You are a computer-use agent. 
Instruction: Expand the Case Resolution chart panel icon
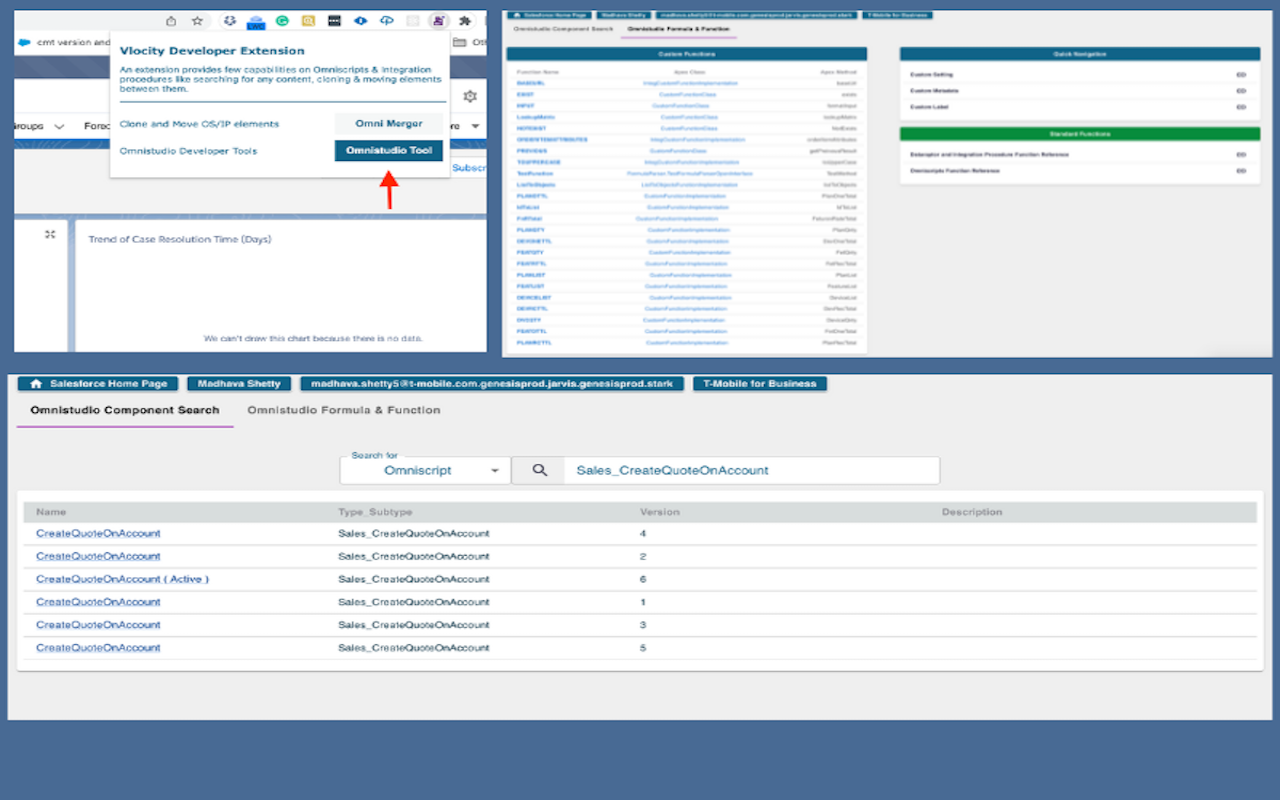pos(50,234)
